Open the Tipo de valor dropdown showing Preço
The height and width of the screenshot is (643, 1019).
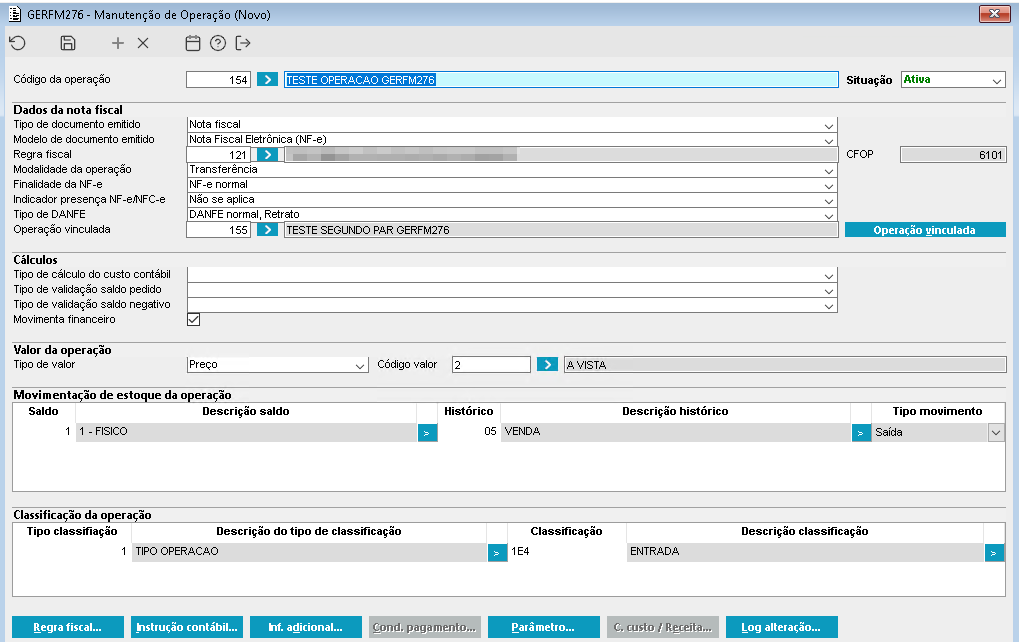[x=277, y=365]
